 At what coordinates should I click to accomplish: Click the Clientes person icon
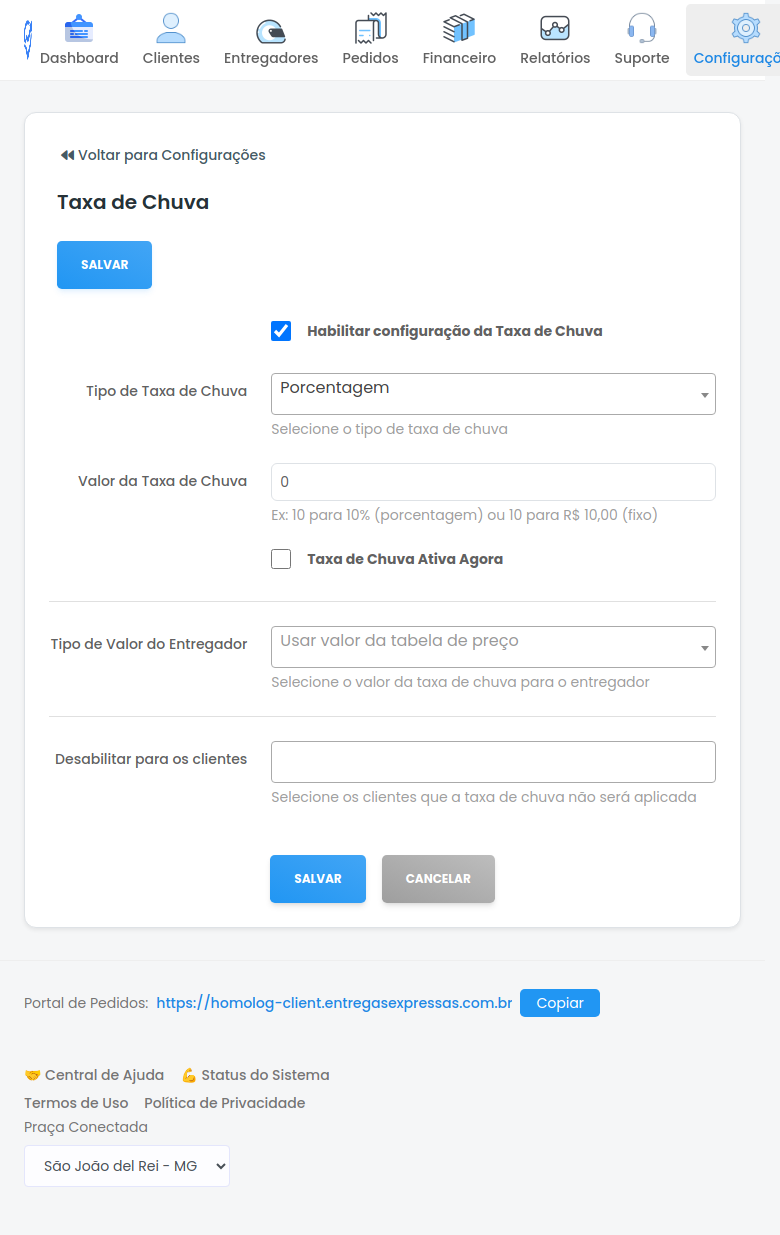tap(171, 29)
